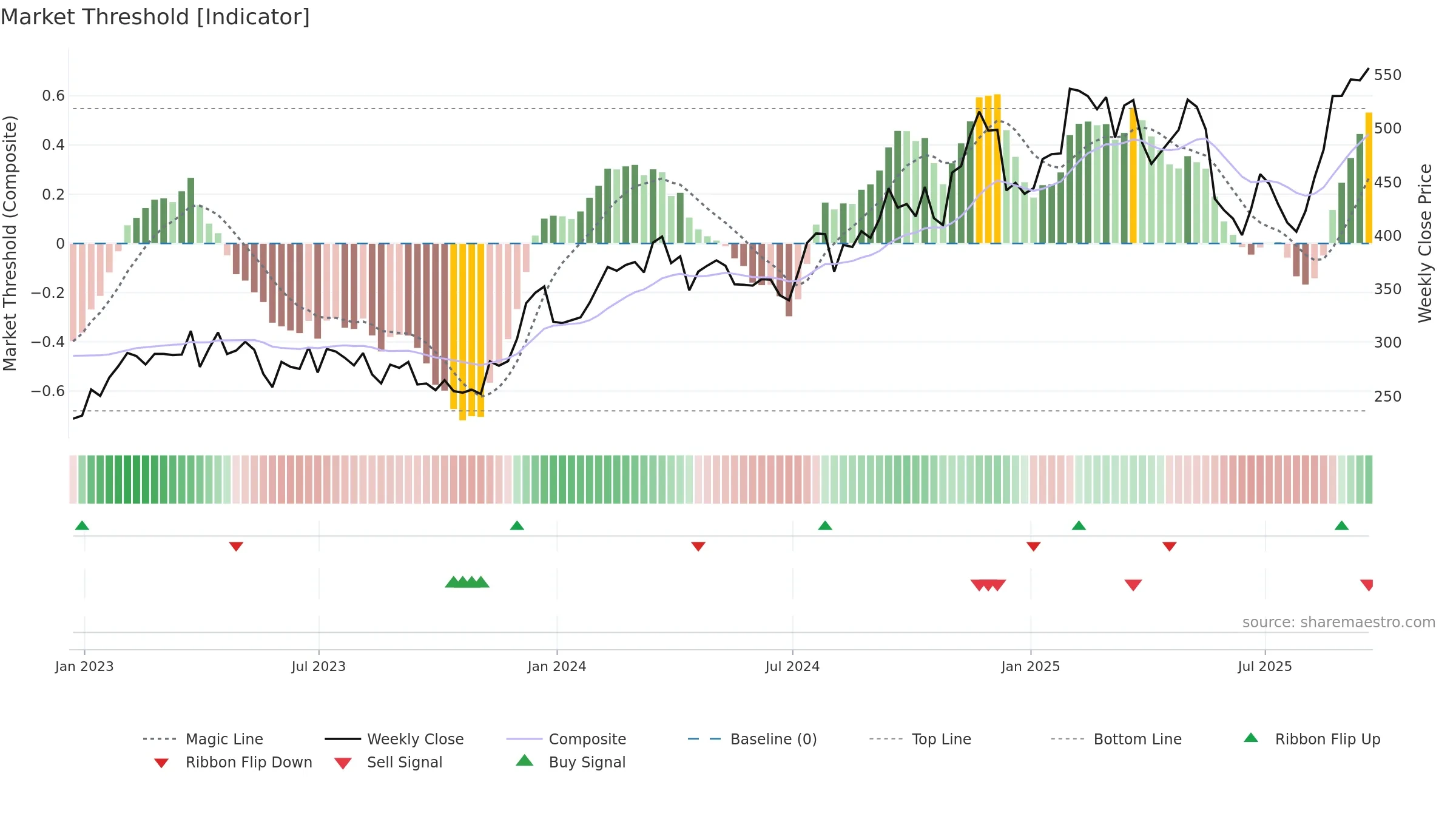
Task: Click the Jan 2023 axis label
Action: 84,666
